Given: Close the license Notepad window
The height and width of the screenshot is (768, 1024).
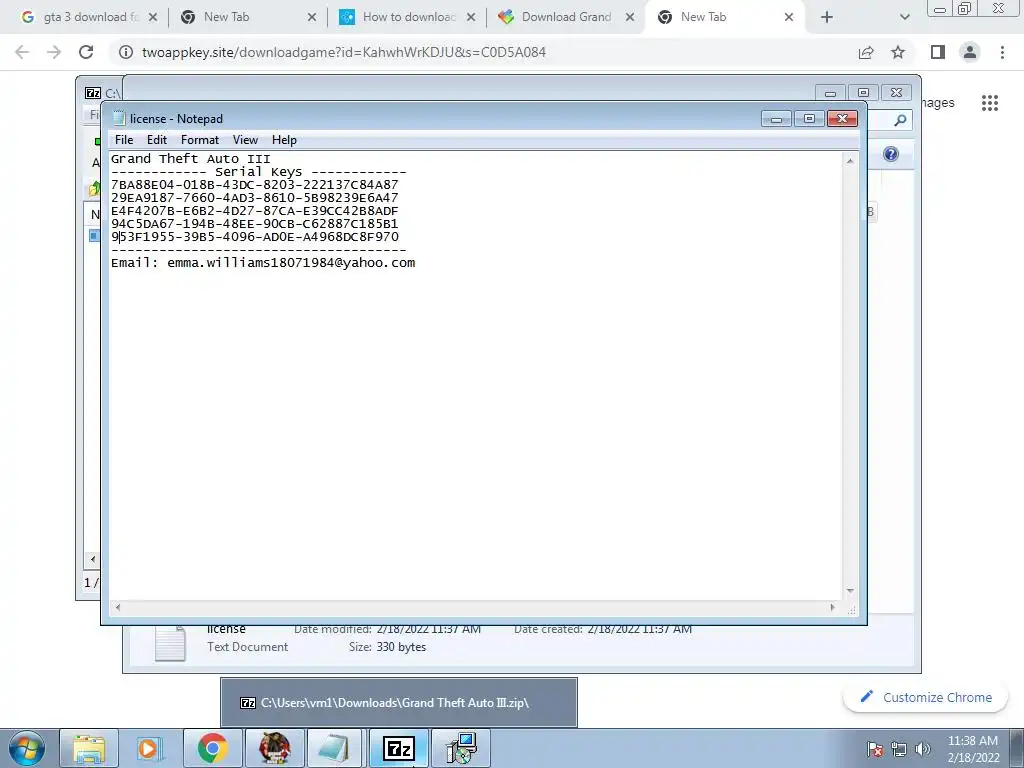Looking at the screenshot, I should tap(842, 119).
